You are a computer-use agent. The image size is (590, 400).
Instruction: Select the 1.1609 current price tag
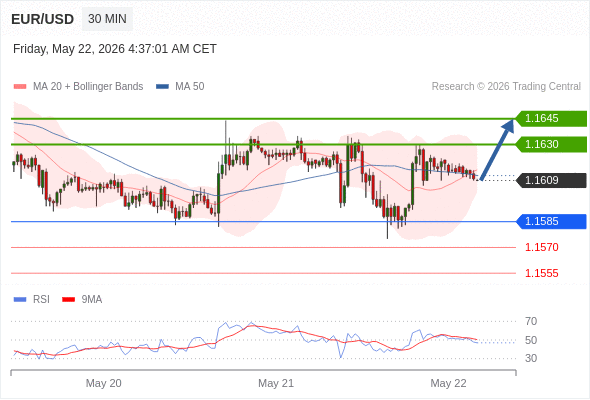click(551, 181)
